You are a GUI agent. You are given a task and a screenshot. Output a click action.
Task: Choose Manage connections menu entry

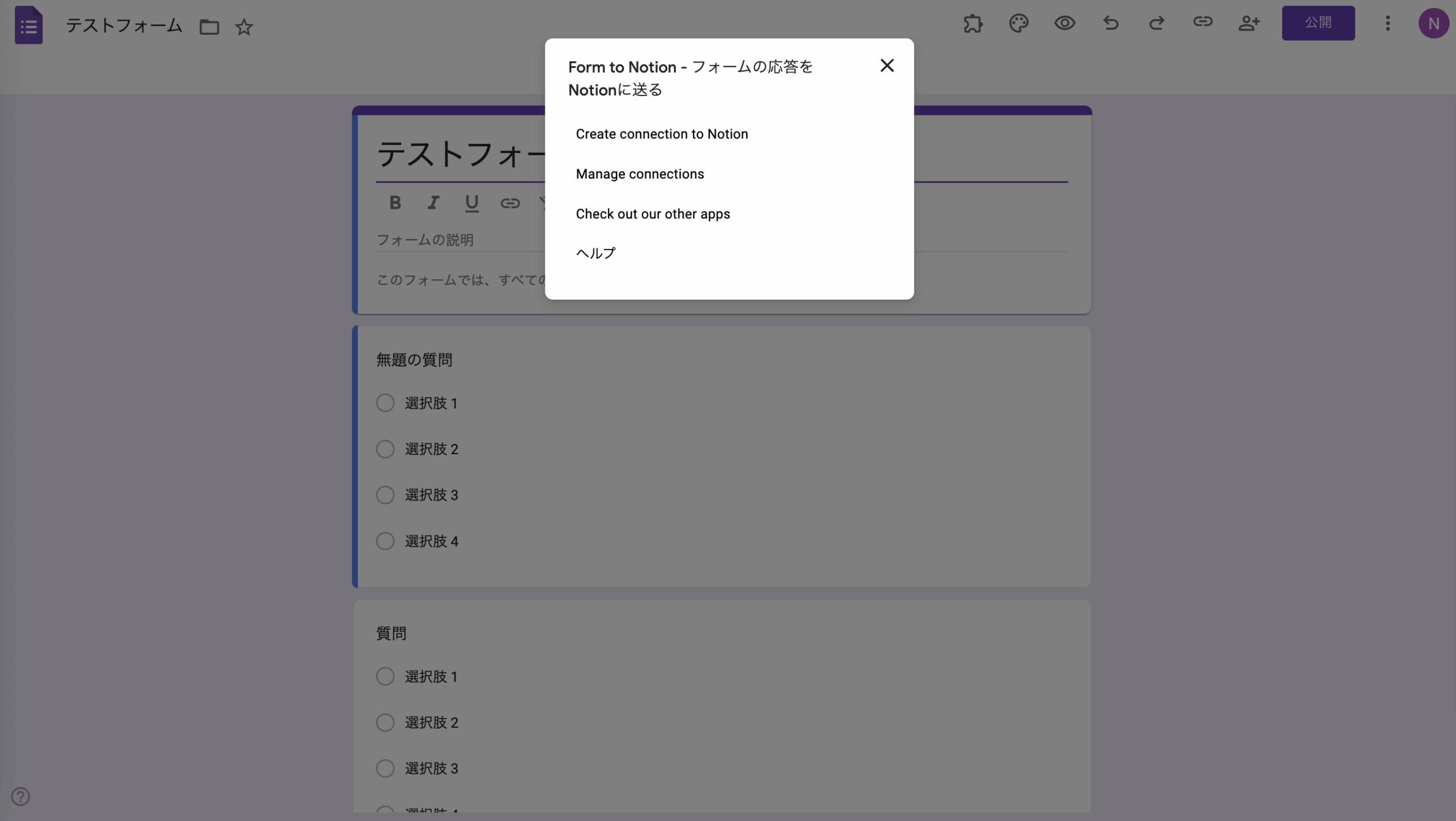coord(640,174)
